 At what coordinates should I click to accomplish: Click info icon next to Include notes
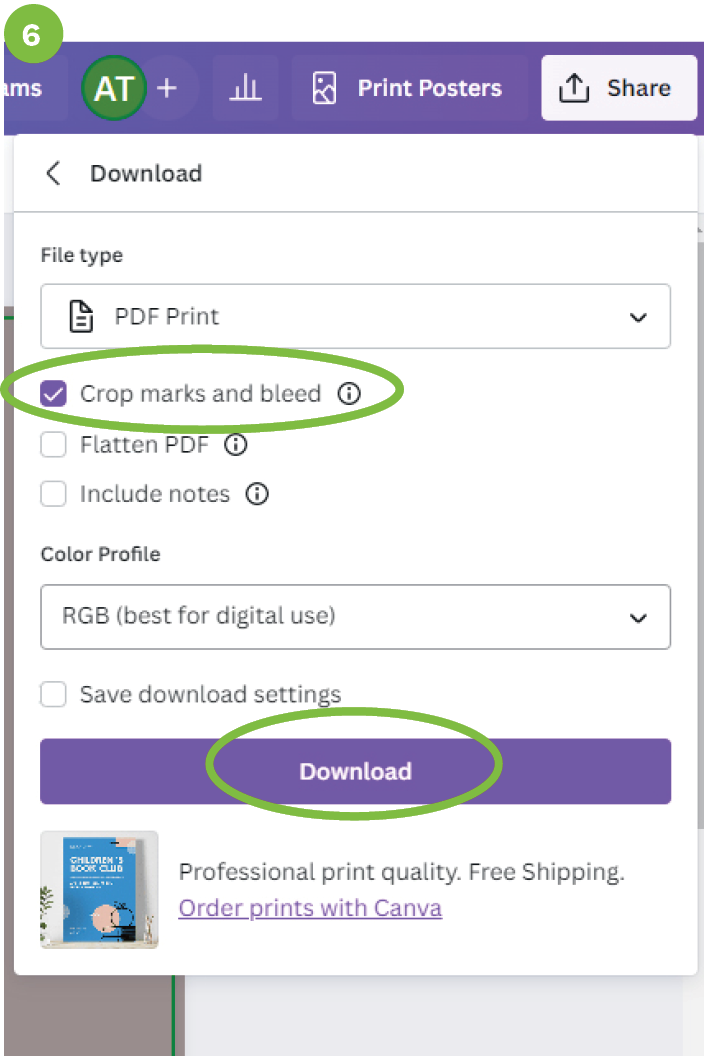(x=257, y=494)
